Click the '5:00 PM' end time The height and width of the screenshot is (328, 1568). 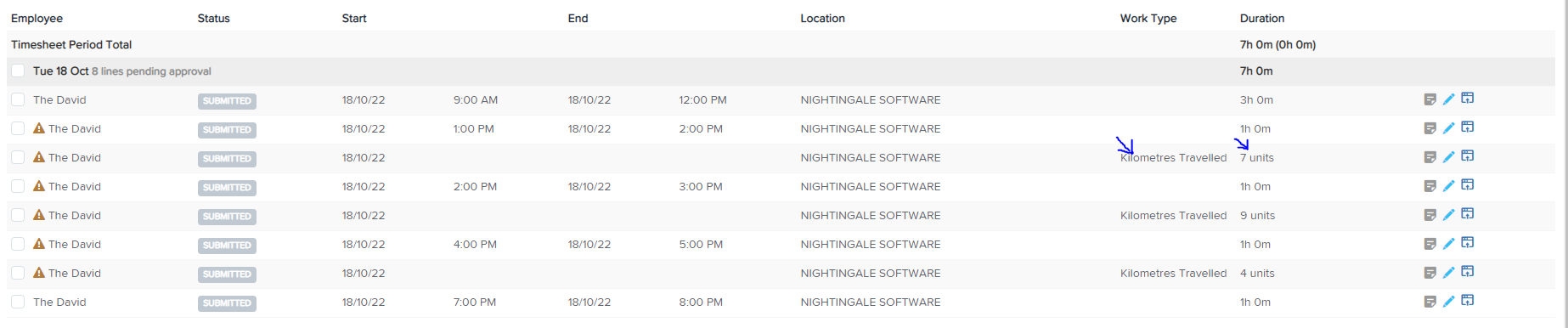click(x=701, y=245)
